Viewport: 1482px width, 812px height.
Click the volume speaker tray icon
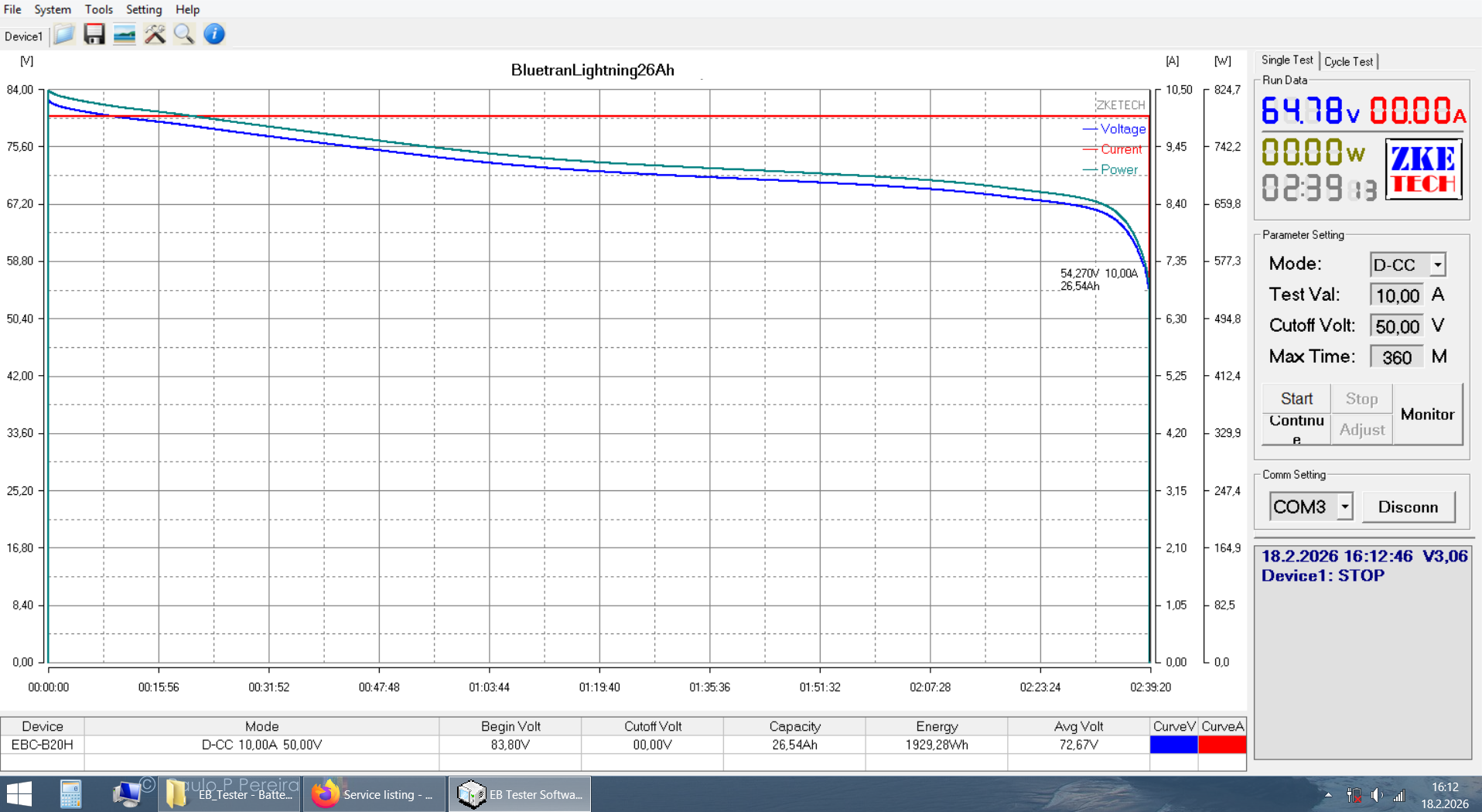(x=1377, y=795)
